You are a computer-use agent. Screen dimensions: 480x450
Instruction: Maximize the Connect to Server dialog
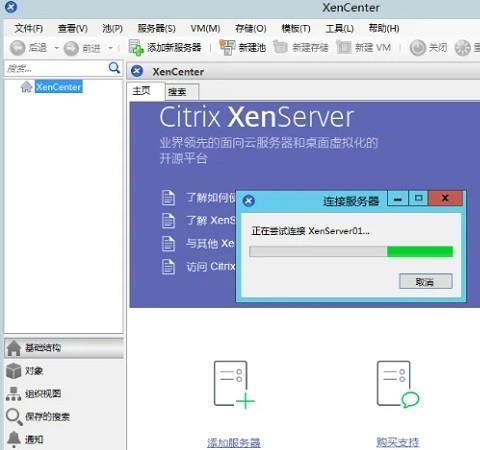coord(418,199)
